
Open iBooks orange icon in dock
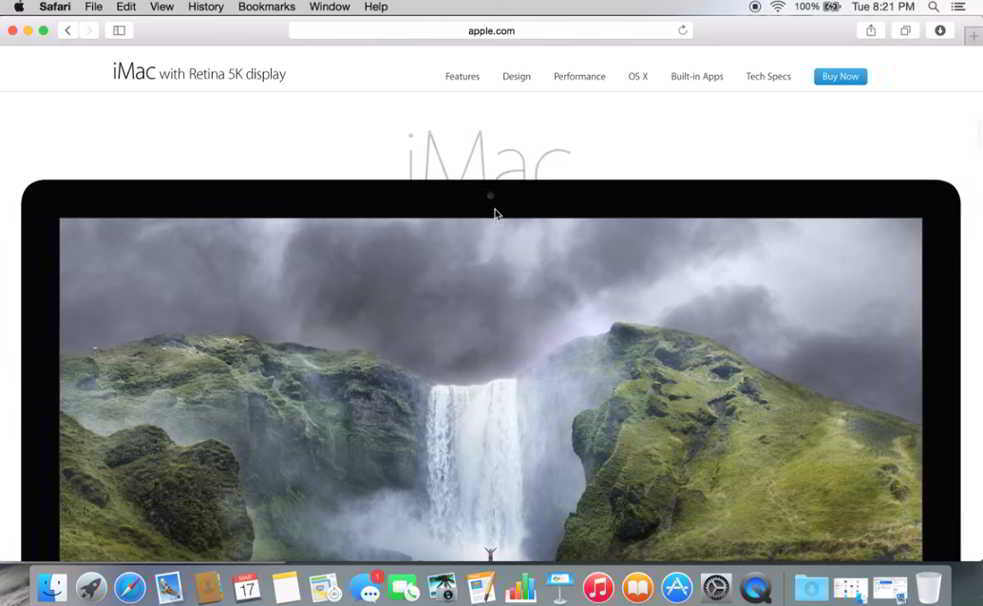638,588
